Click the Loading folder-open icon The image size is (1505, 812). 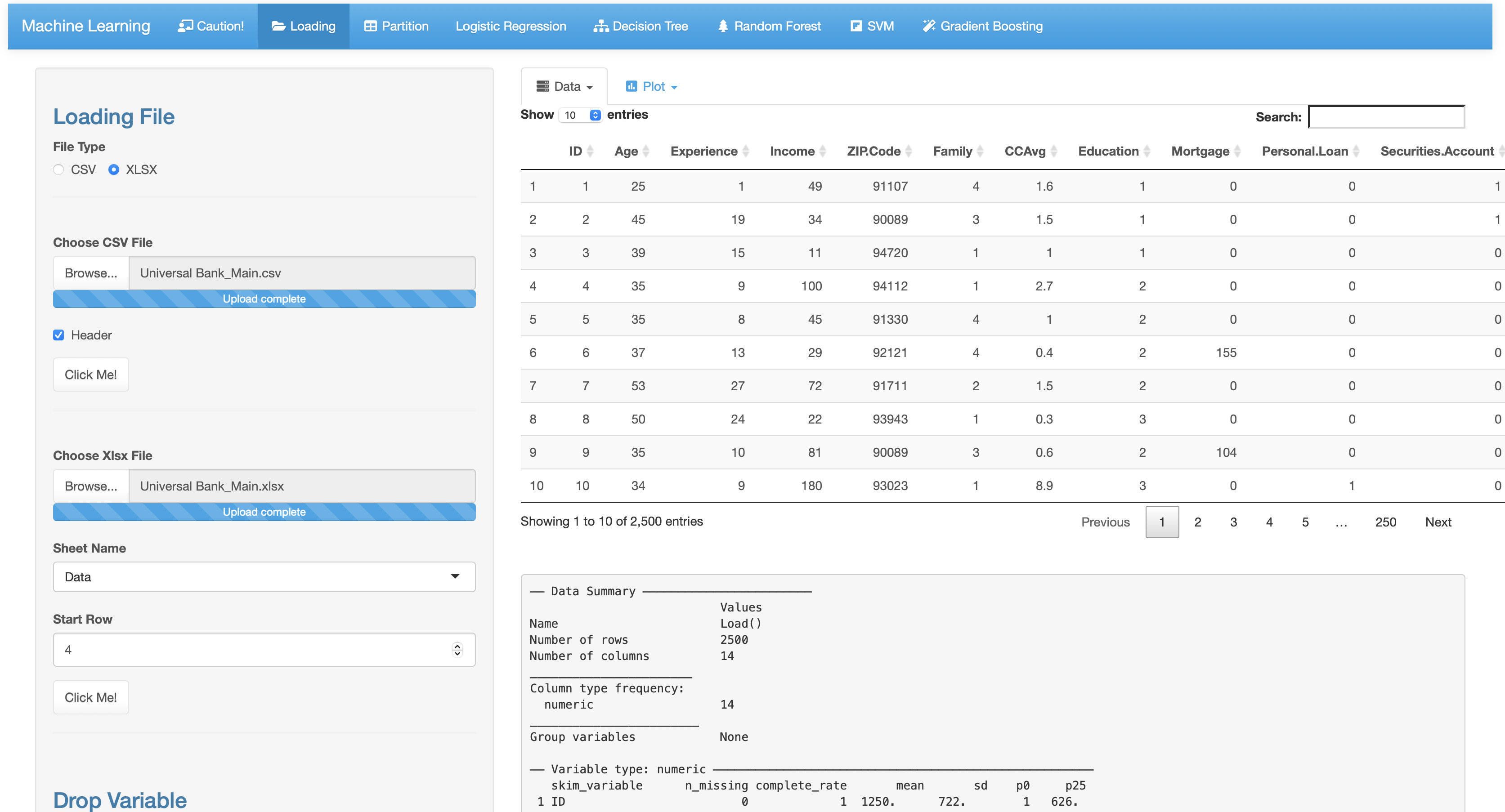[x=278, y=26]
